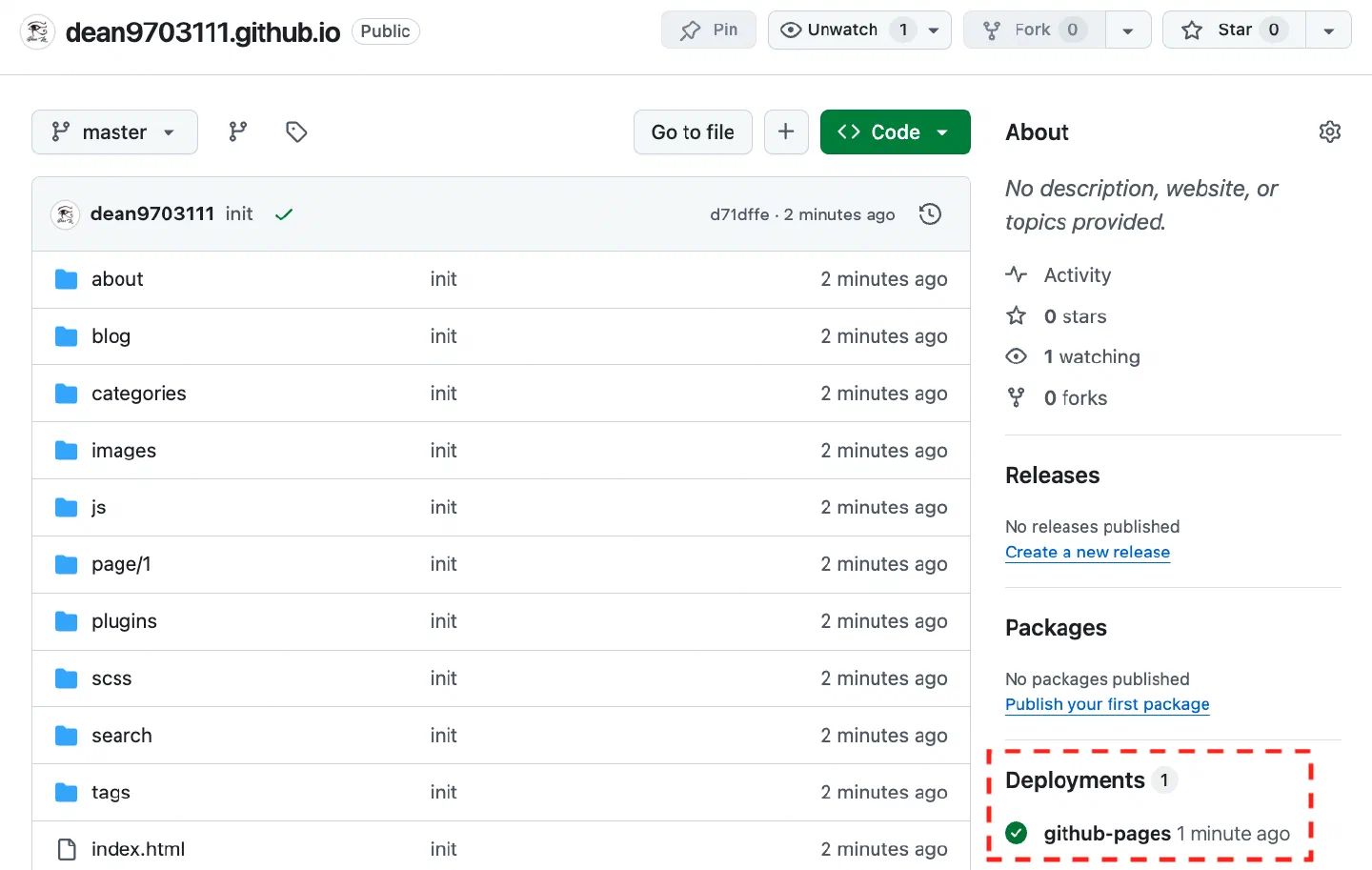The height and width of the screenshot is (870, 1372).
Task: View the 0 stars link
Action: coord(1075,315)
